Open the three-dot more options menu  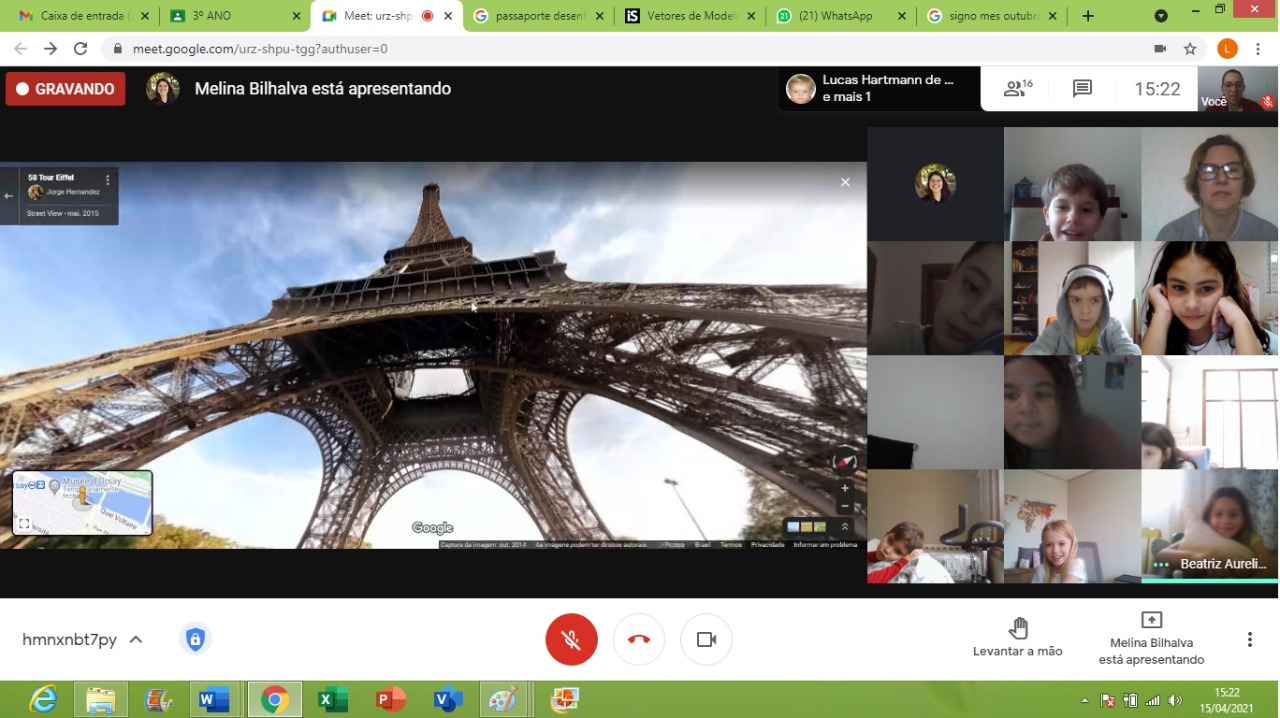[1249, 639]
